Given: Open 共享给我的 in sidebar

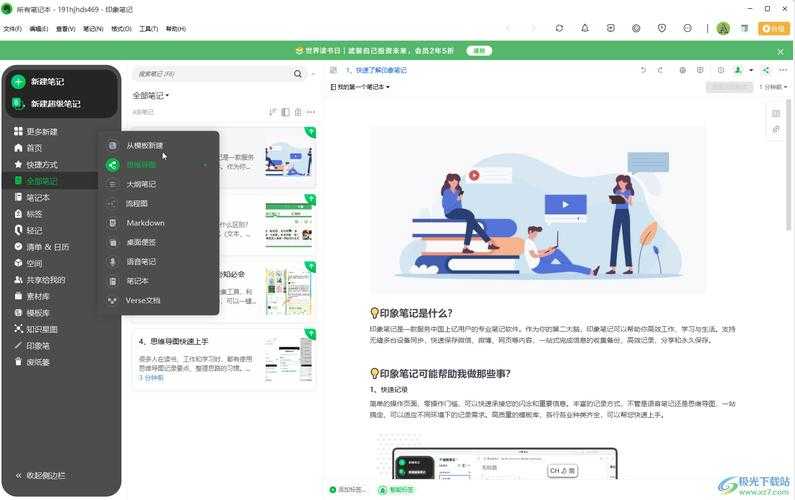Looking at the screenshot, I should point(40,280).
